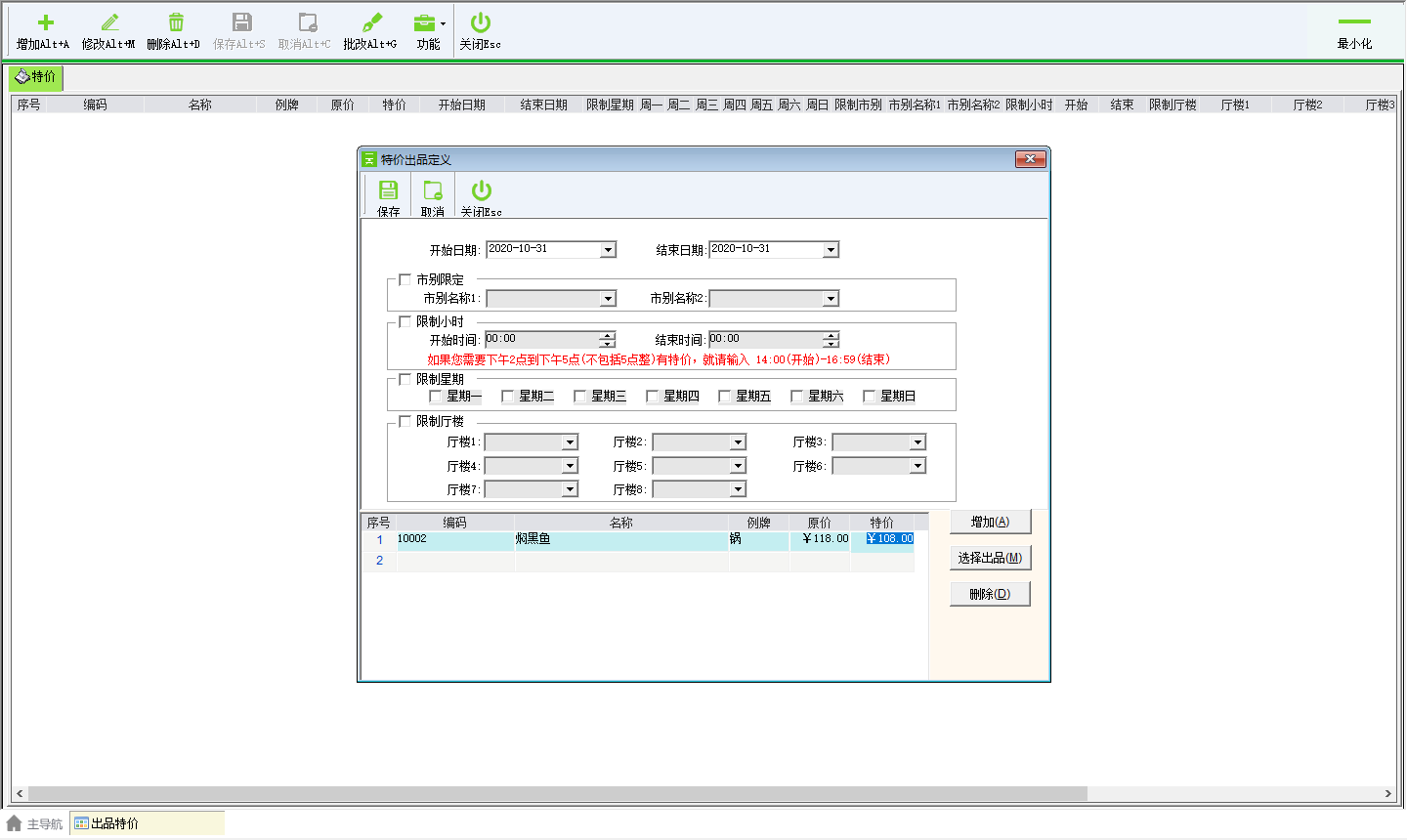Check the 星期六 checkbox
This screenshot has height=840, width=1407.
click(x=797, y=396)
